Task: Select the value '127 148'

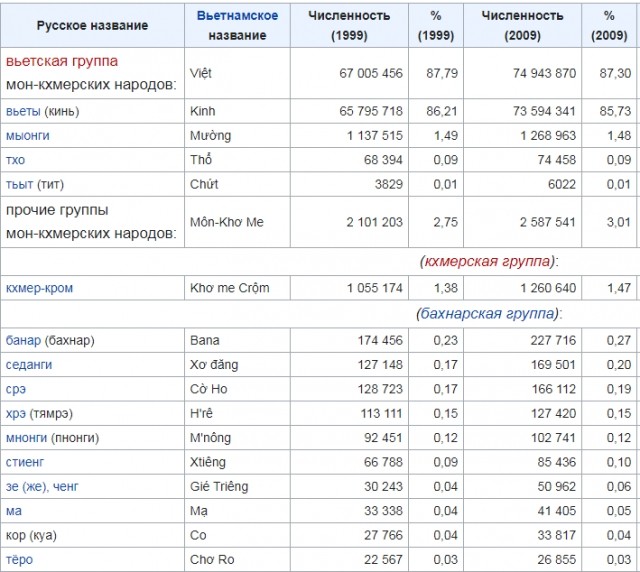Action: click(380, 365)
